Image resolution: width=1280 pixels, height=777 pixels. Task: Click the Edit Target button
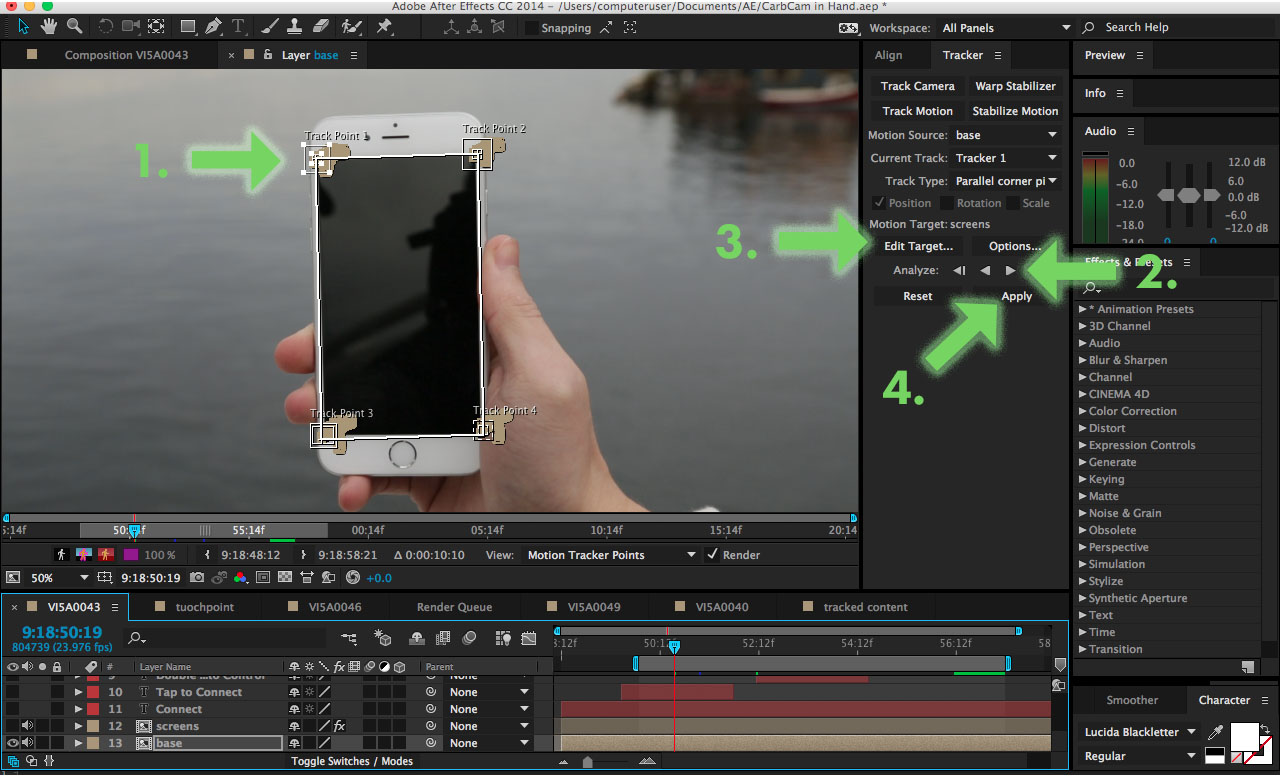918,246
